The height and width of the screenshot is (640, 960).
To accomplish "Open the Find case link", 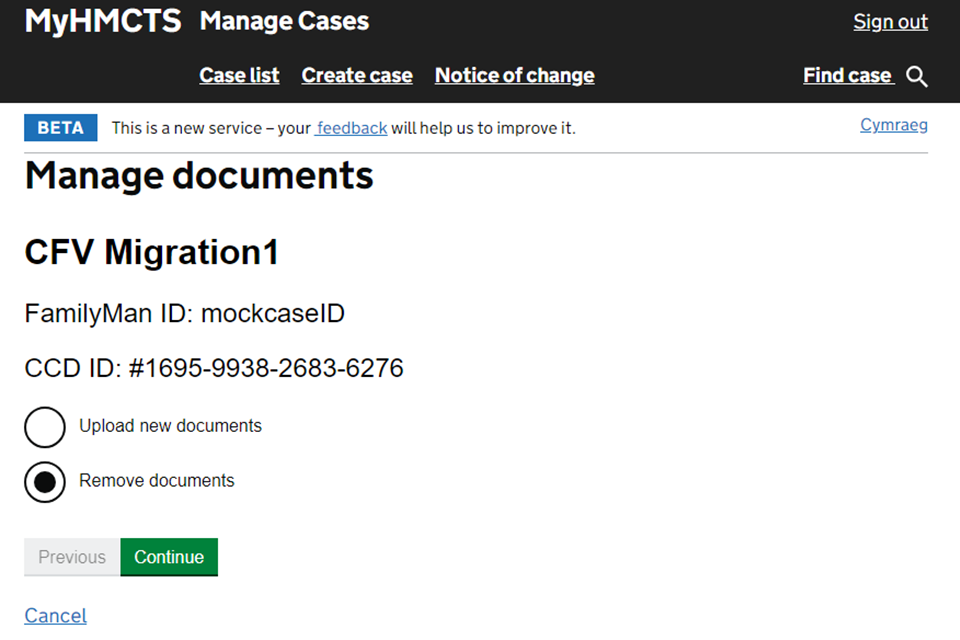I will 847,76.
